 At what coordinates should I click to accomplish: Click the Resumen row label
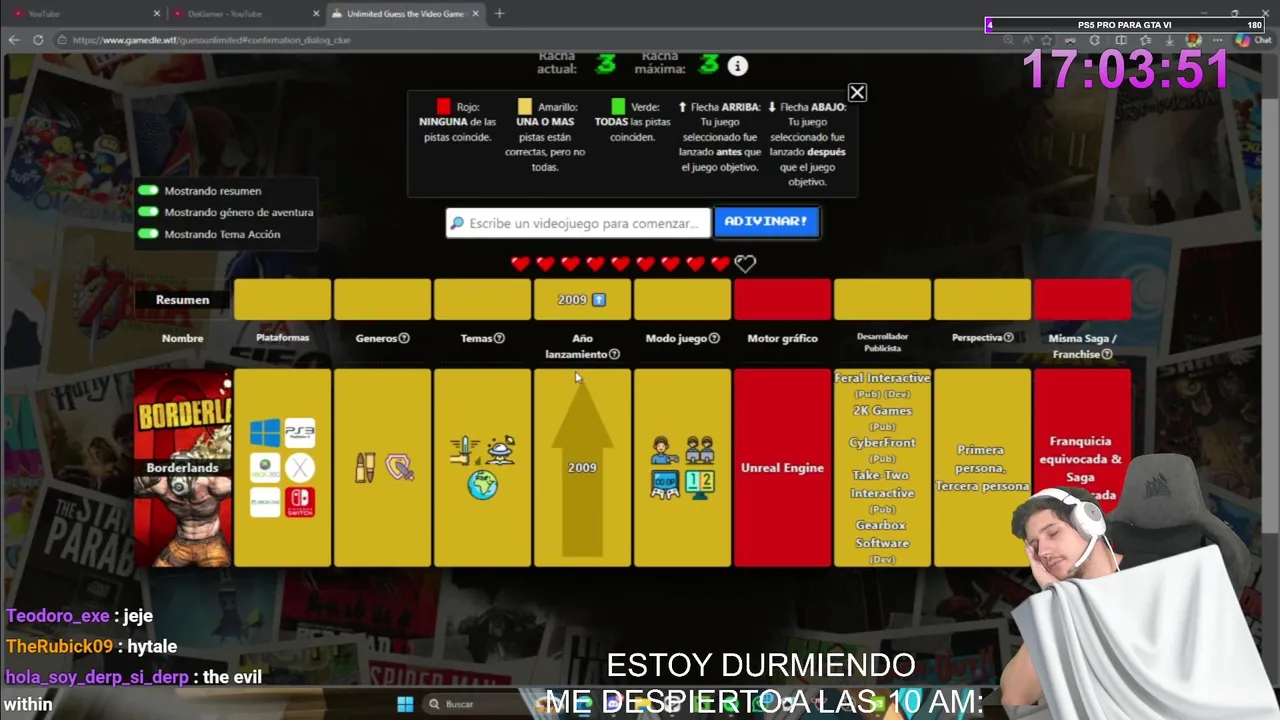click(182, 300)
